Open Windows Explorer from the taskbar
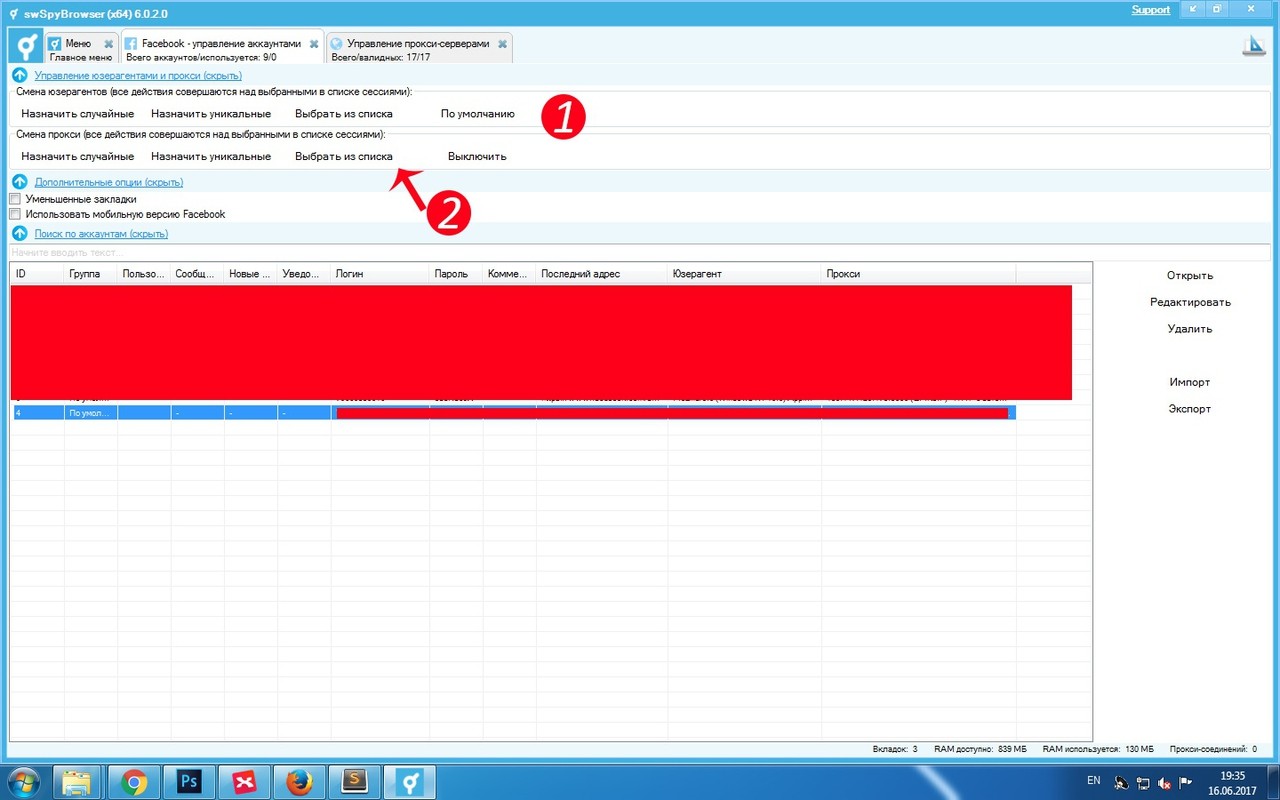The image size is (1280, 800). (78, 781)
